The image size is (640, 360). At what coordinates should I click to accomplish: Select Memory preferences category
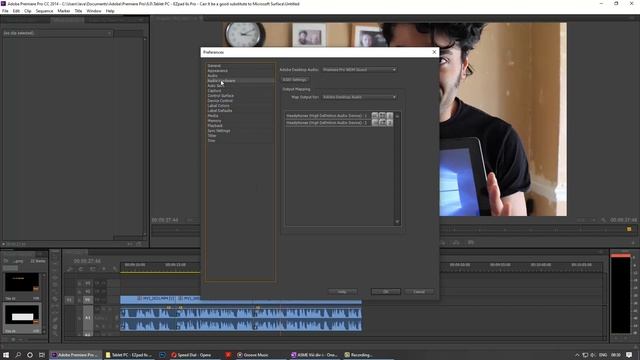[x=214, y=121]
